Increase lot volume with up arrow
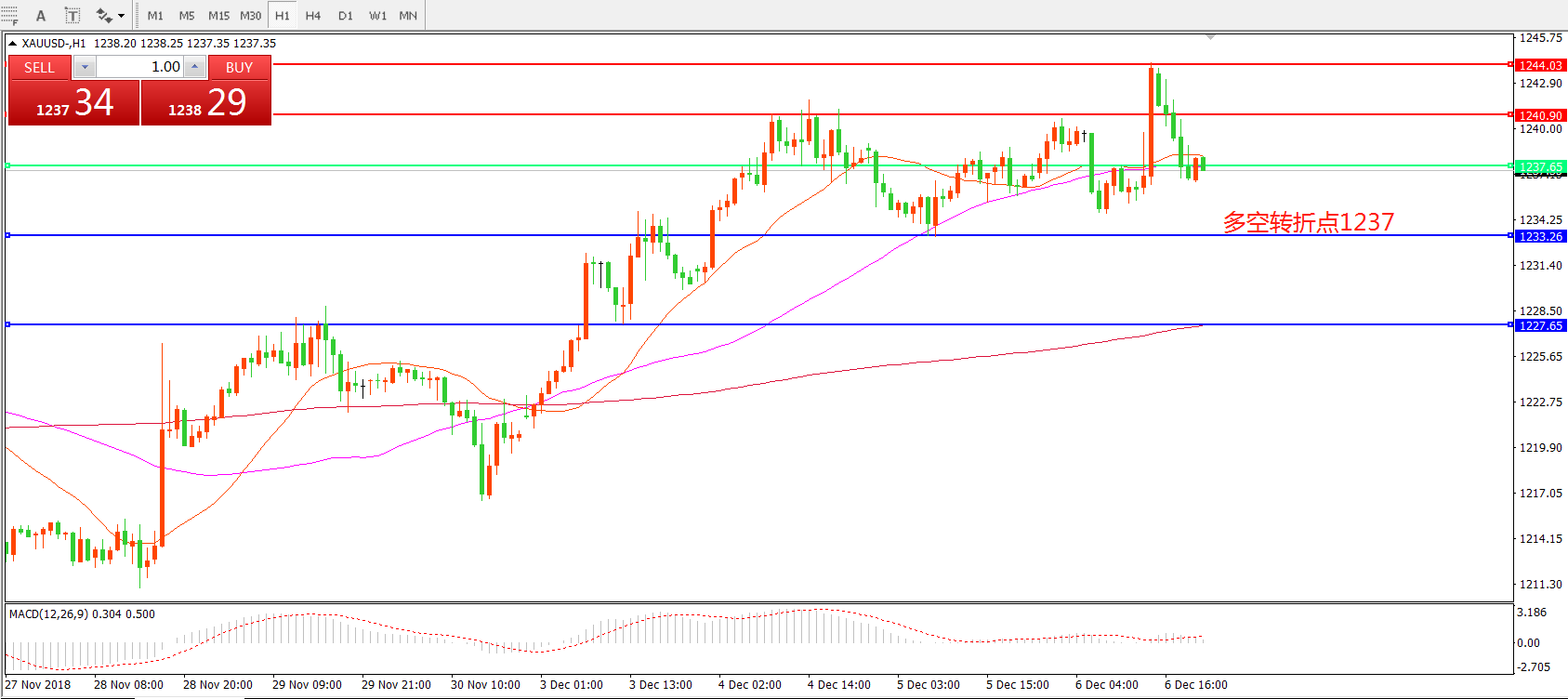 tap(194, 67)
